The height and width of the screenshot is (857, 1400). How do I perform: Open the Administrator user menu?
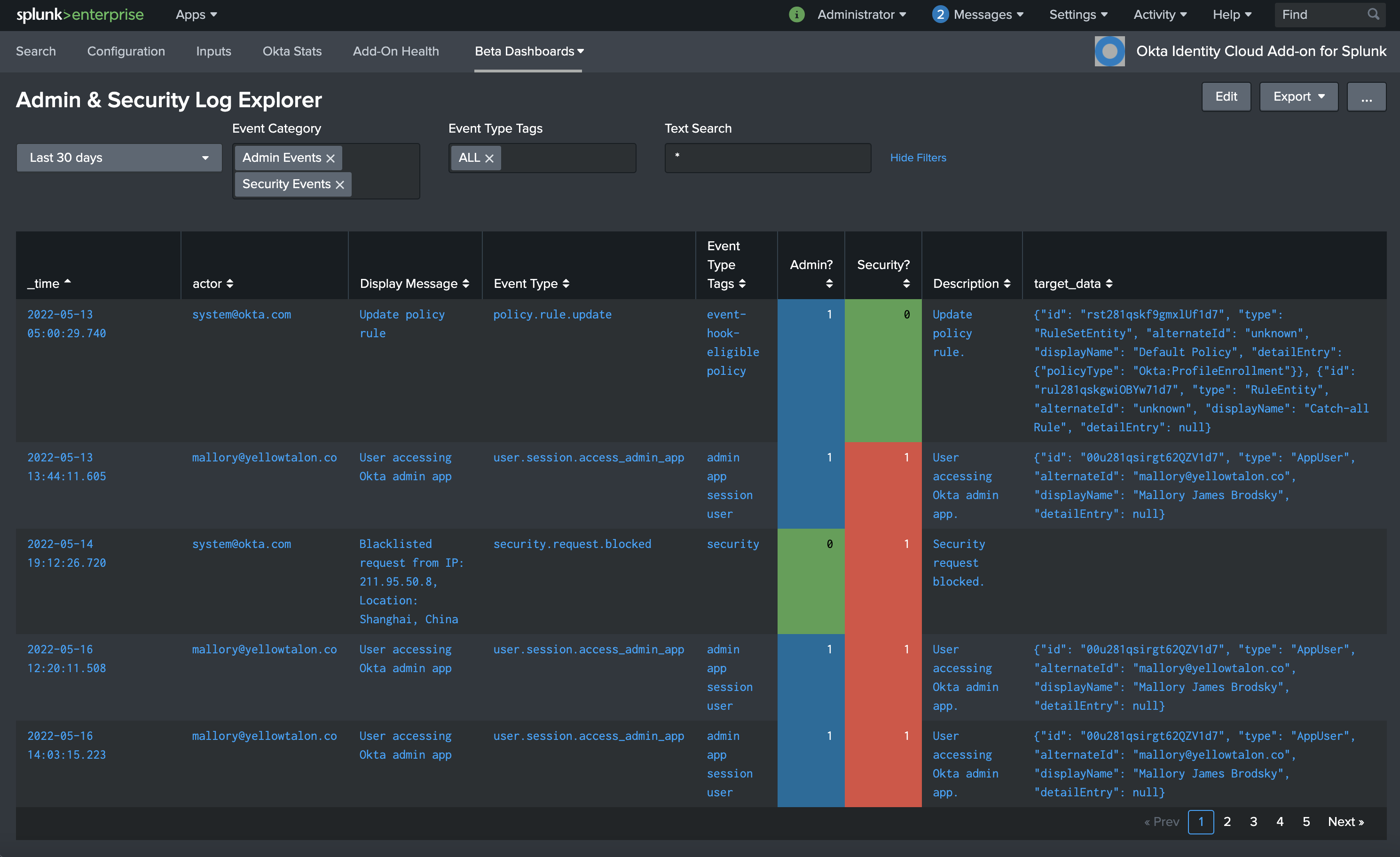[861, 15]
